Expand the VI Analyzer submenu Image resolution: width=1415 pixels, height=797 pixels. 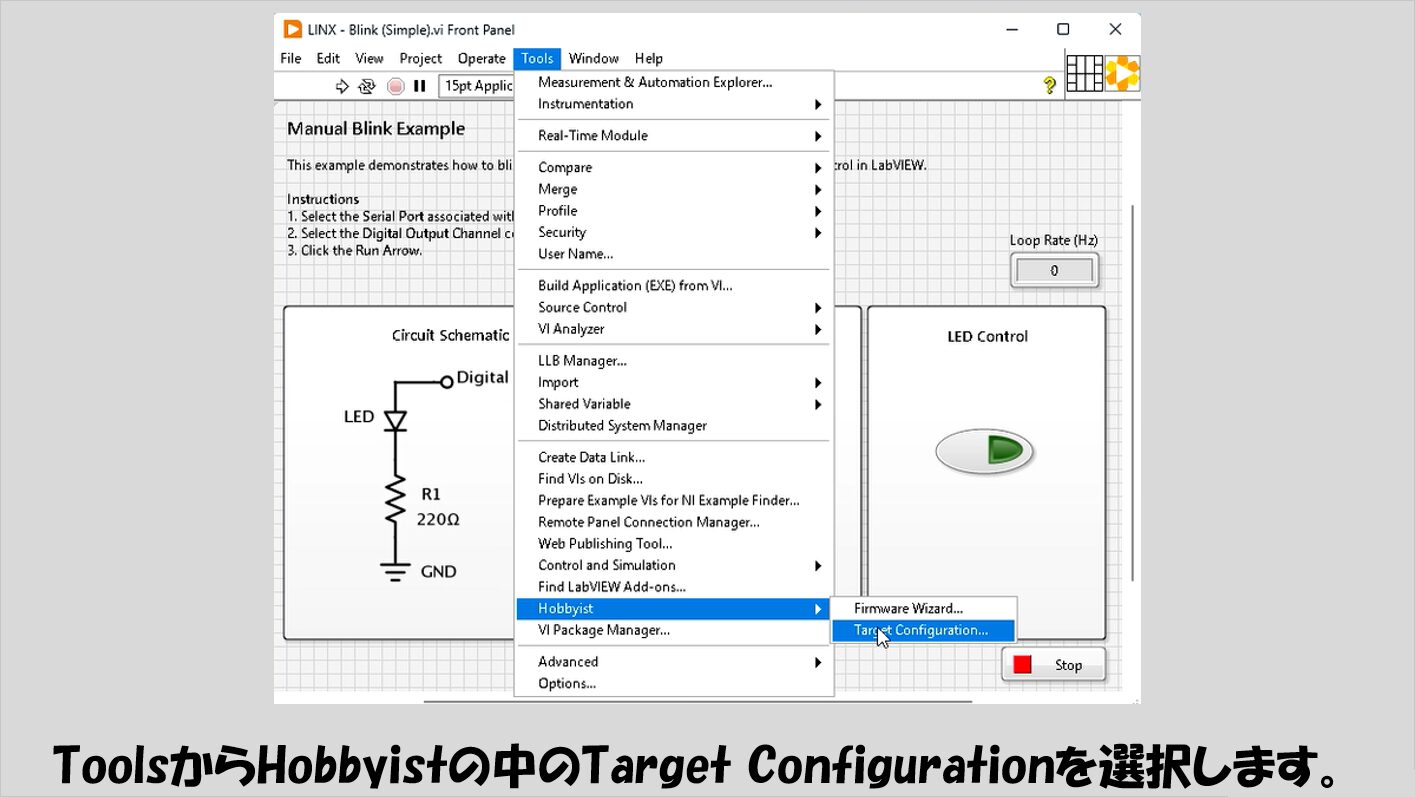[673, 329]
